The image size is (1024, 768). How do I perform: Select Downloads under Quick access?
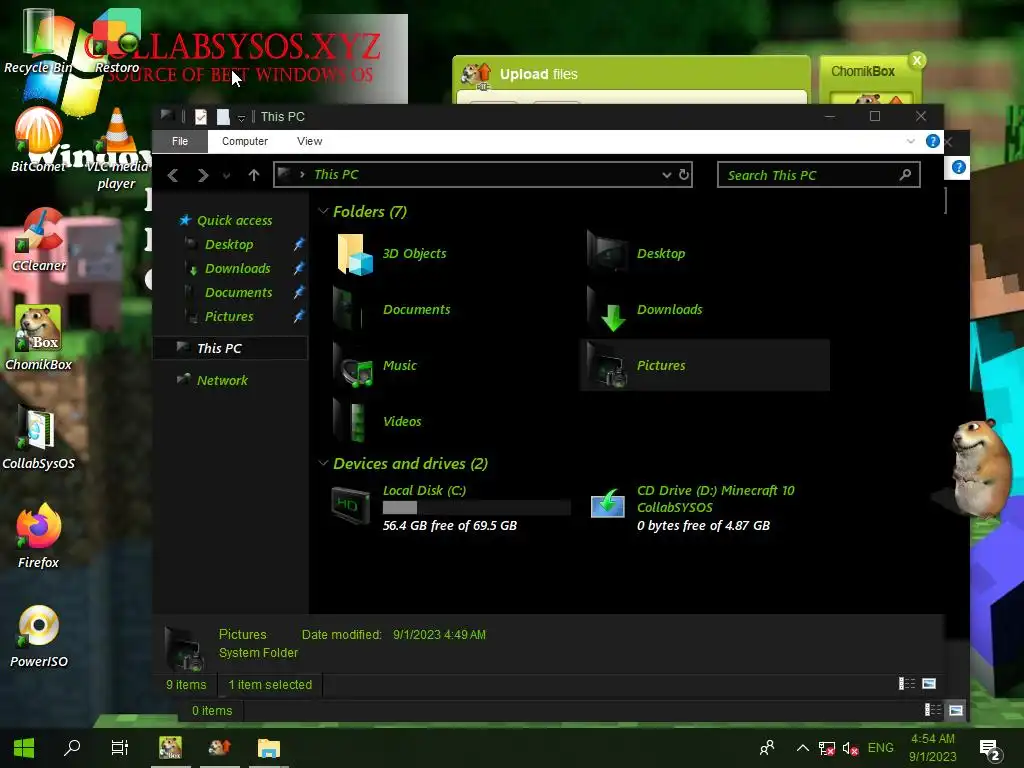click(x=238, y=268)
